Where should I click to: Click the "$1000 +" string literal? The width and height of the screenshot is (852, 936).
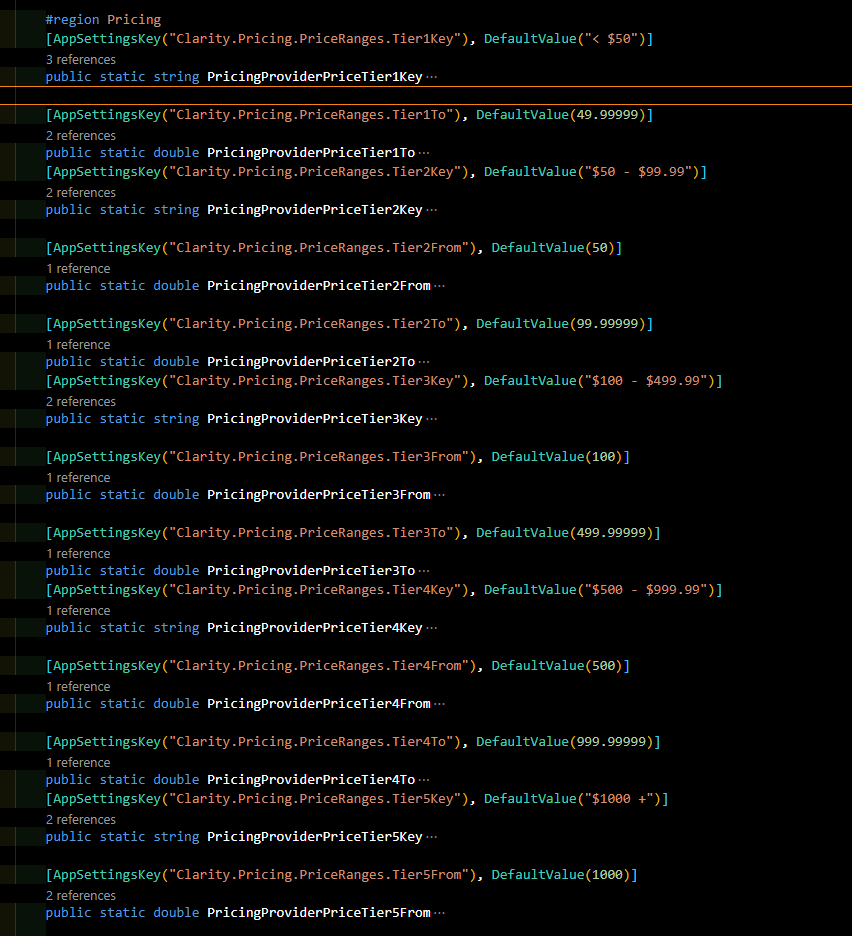tap(619, 799)
